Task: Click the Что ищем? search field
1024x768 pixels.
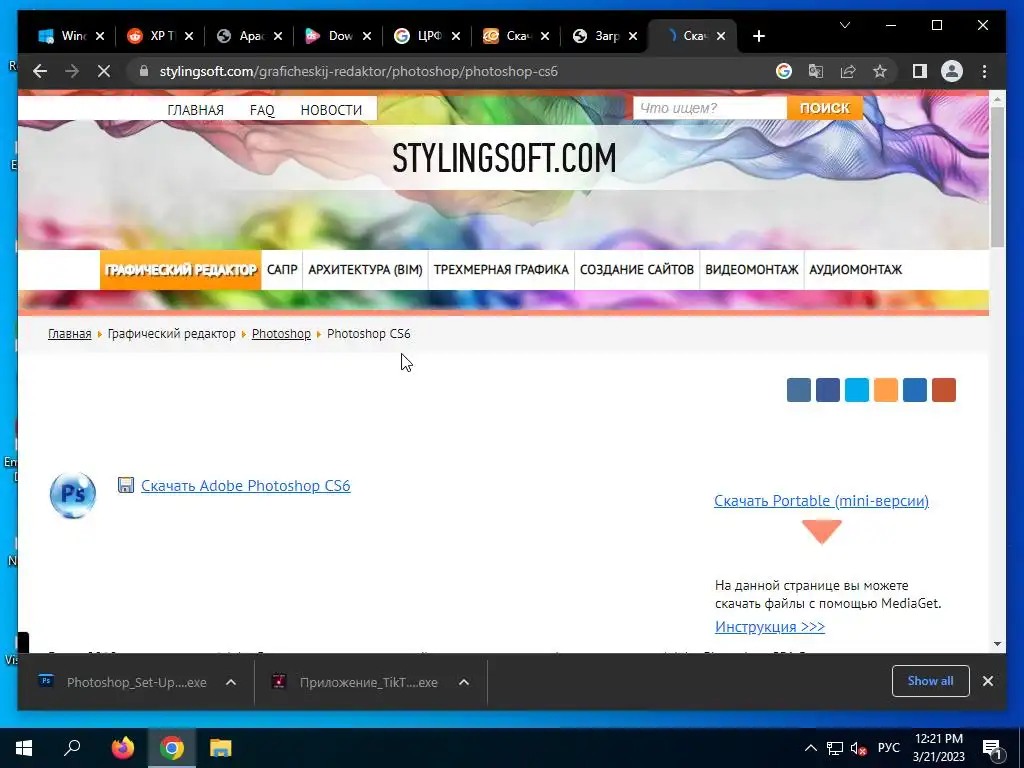Action: pyautogui.click(x=709, y=108)
